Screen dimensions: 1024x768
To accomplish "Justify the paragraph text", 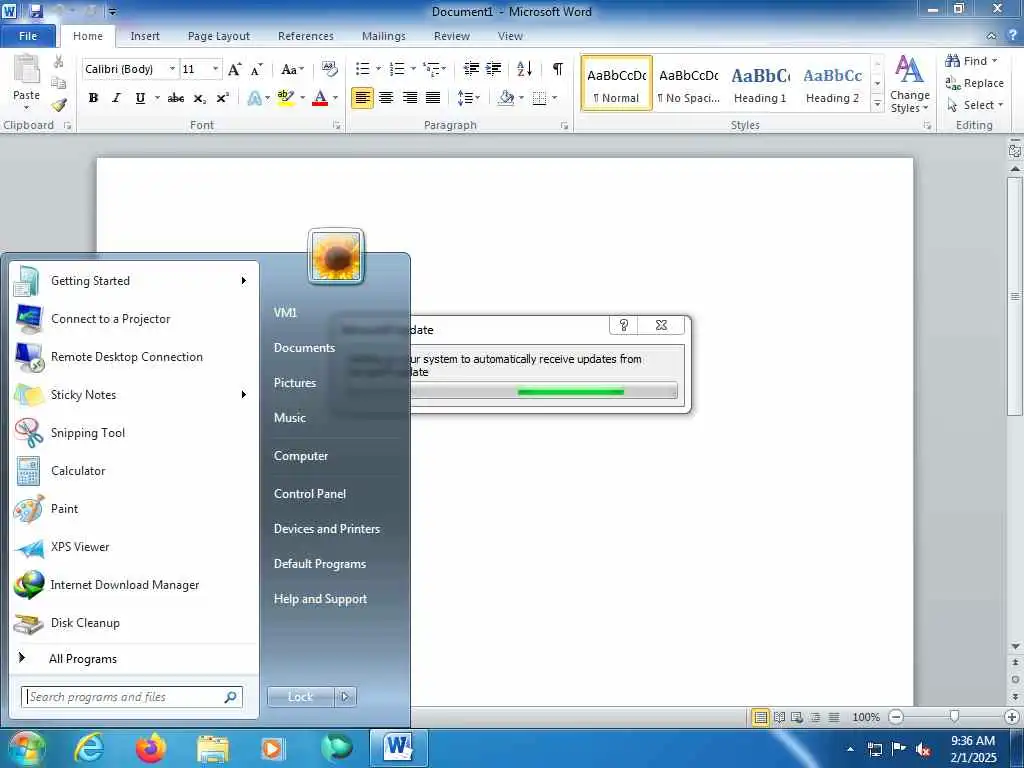I will pyautogui.click(x=432, y=98).
